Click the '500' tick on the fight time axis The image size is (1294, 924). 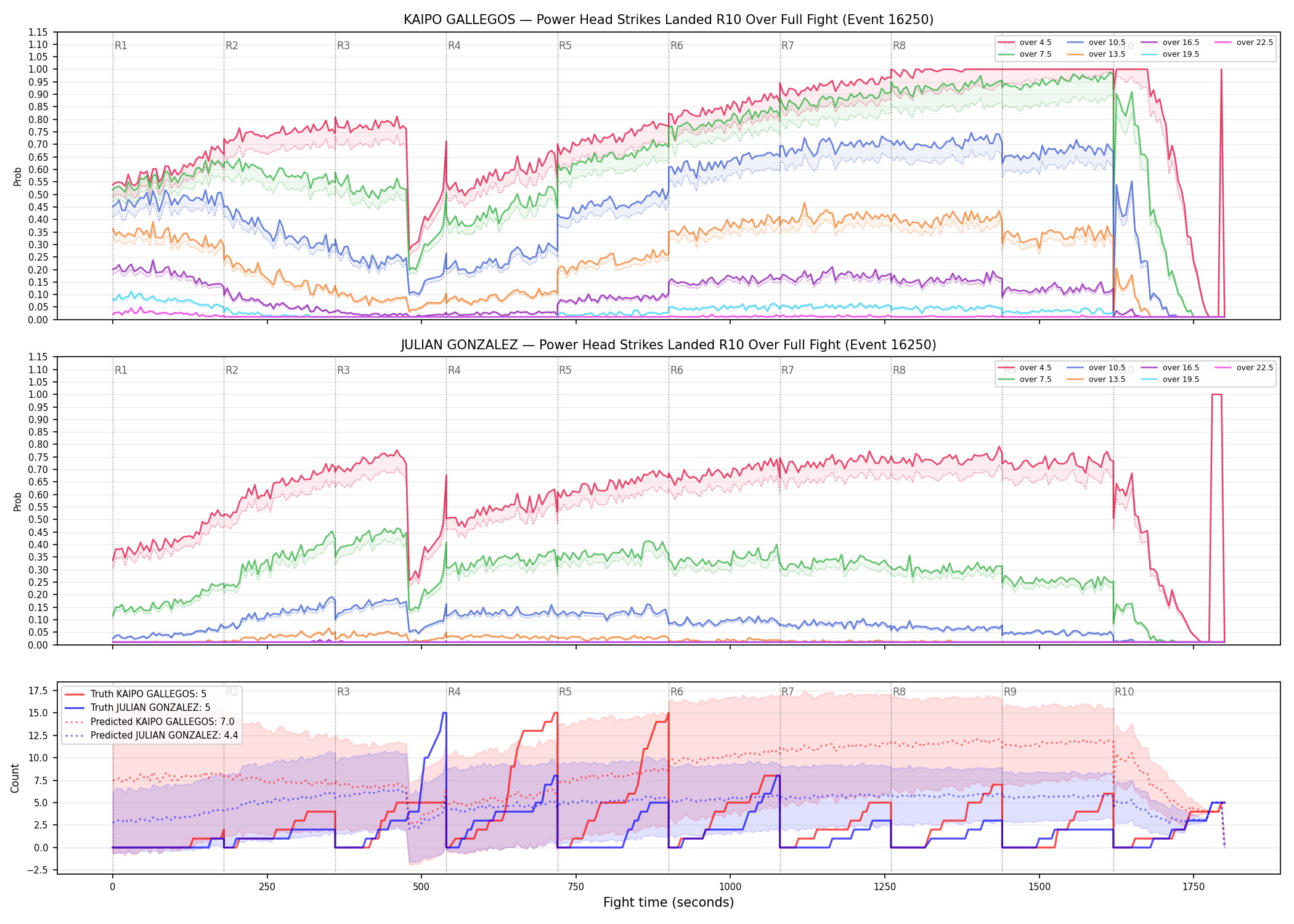421,887
